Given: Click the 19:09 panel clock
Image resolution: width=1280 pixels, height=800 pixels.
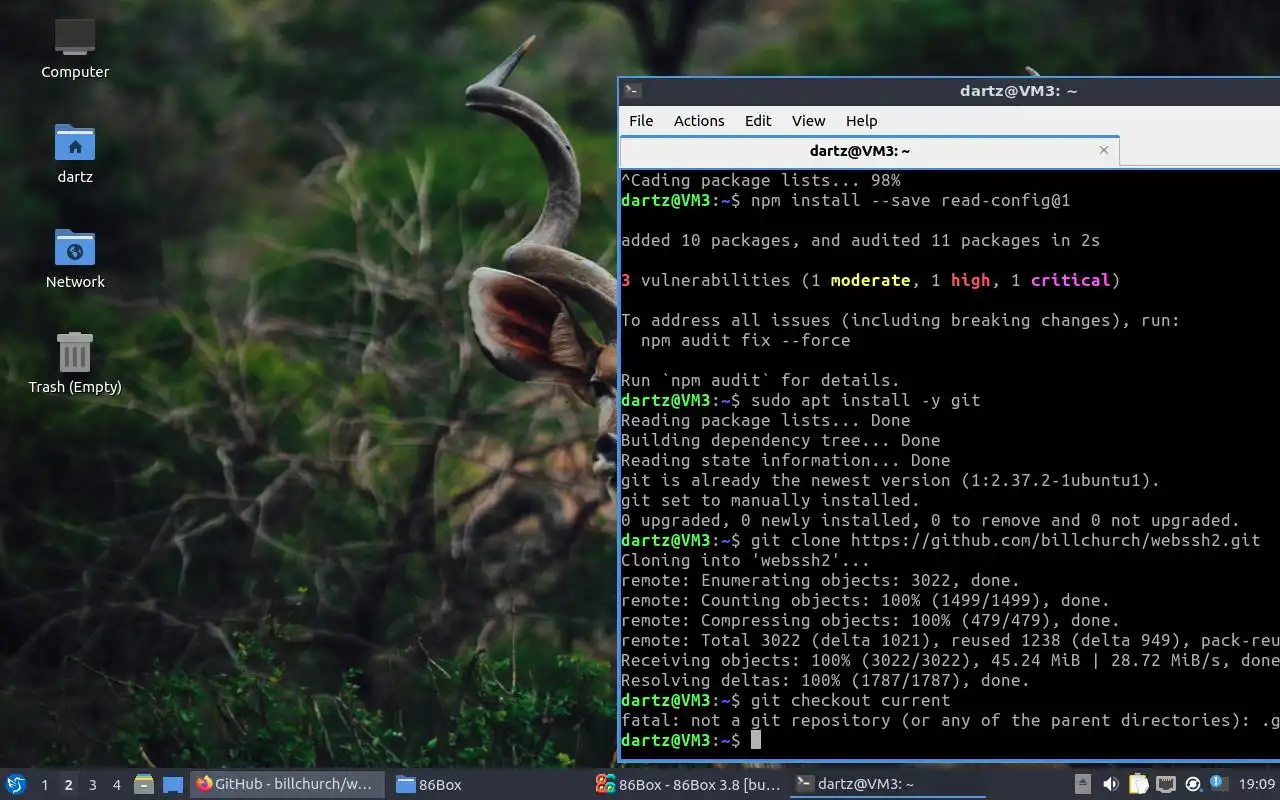Looking at the screenshot, I should pyautogui.click(x=1257, y=784).
